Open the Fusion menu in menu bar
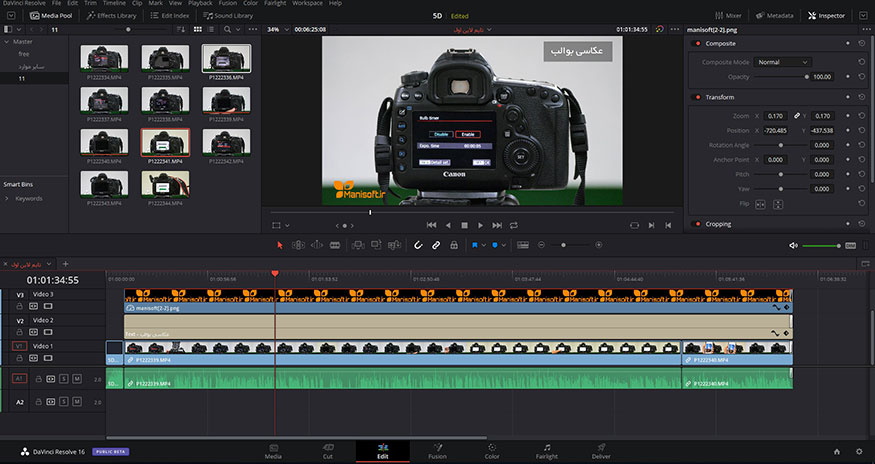Viewport: 875px width, 464px height. pos(227,3)
